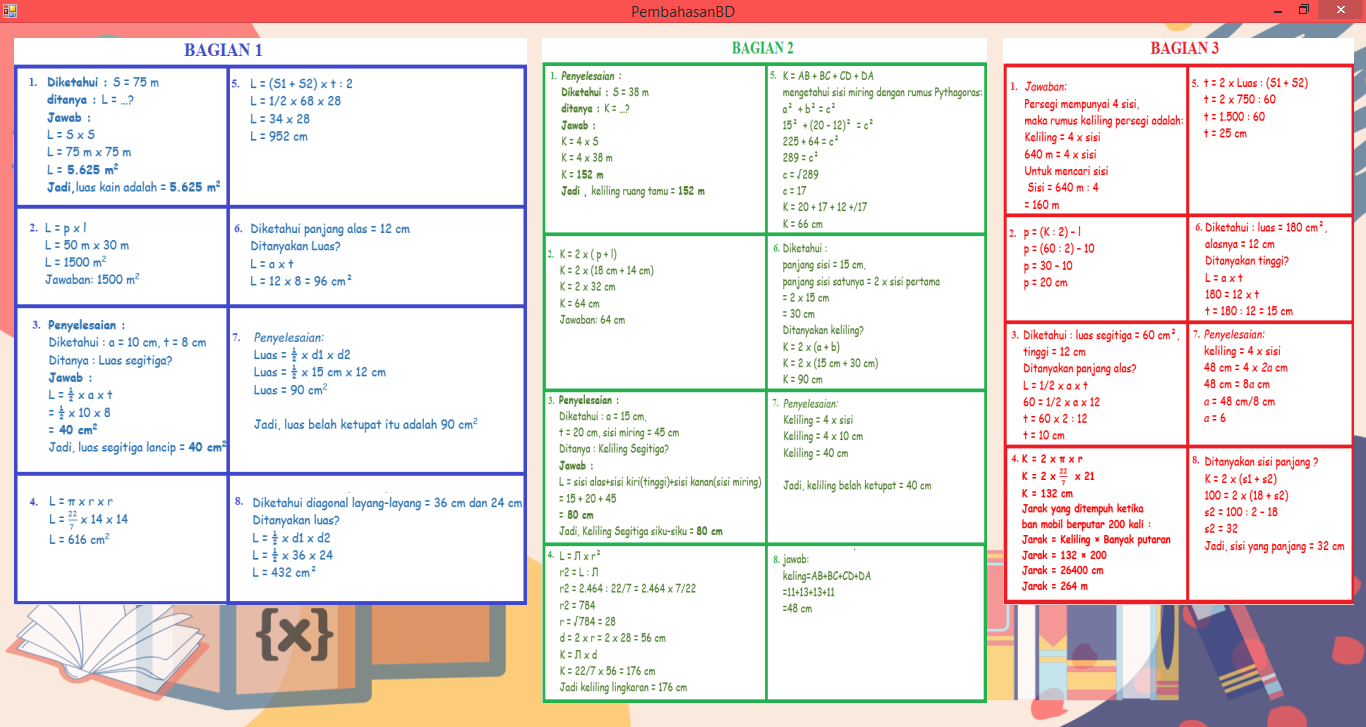Click the 'K = 66 cm' result

pyautogui.click(x=803, y=224)
